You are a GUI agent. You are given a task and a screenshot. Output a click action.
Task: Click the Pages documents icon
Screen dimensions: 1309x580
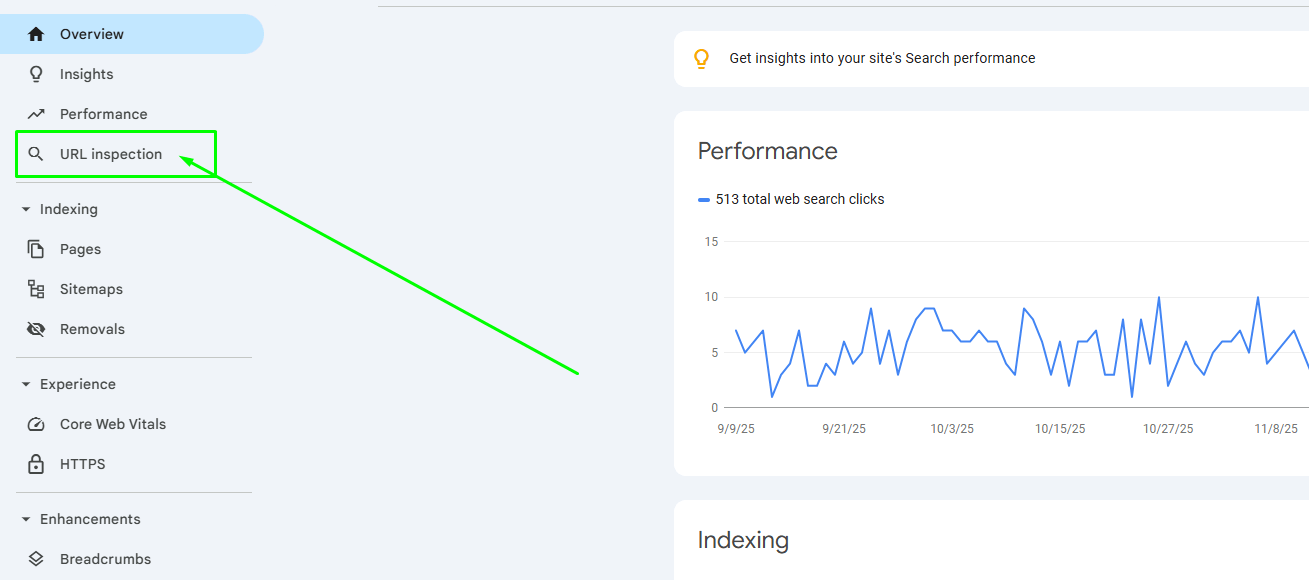(x=36, y=249)
